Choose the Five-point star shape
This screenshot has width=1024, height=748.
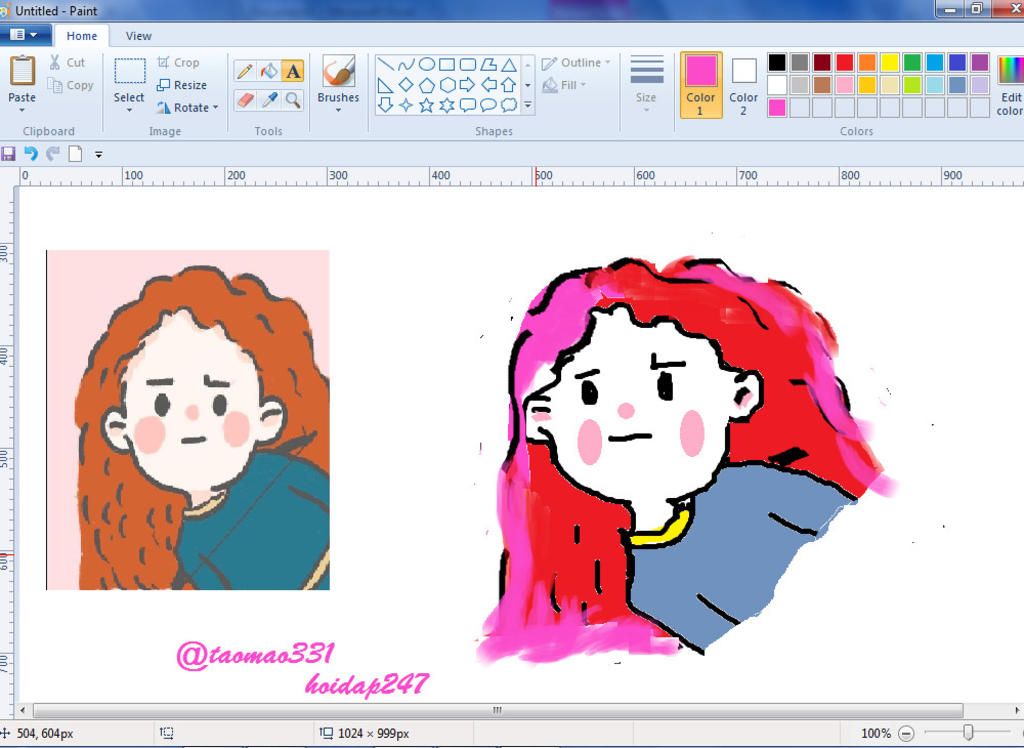pyautogui.click(x=426, y=105)
